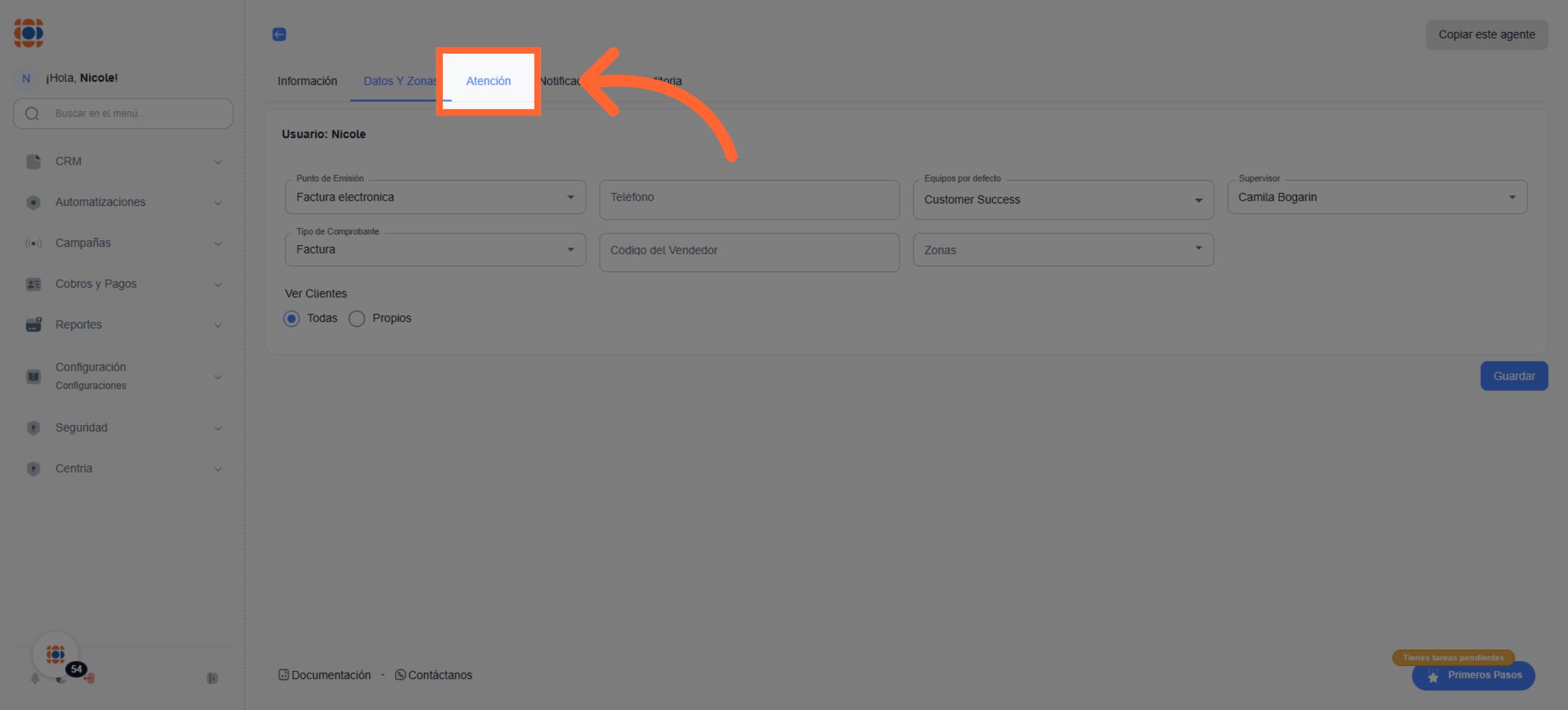Click the notification bell icon
This screenshot has width=1568, height=710.
tap(35, 679)
